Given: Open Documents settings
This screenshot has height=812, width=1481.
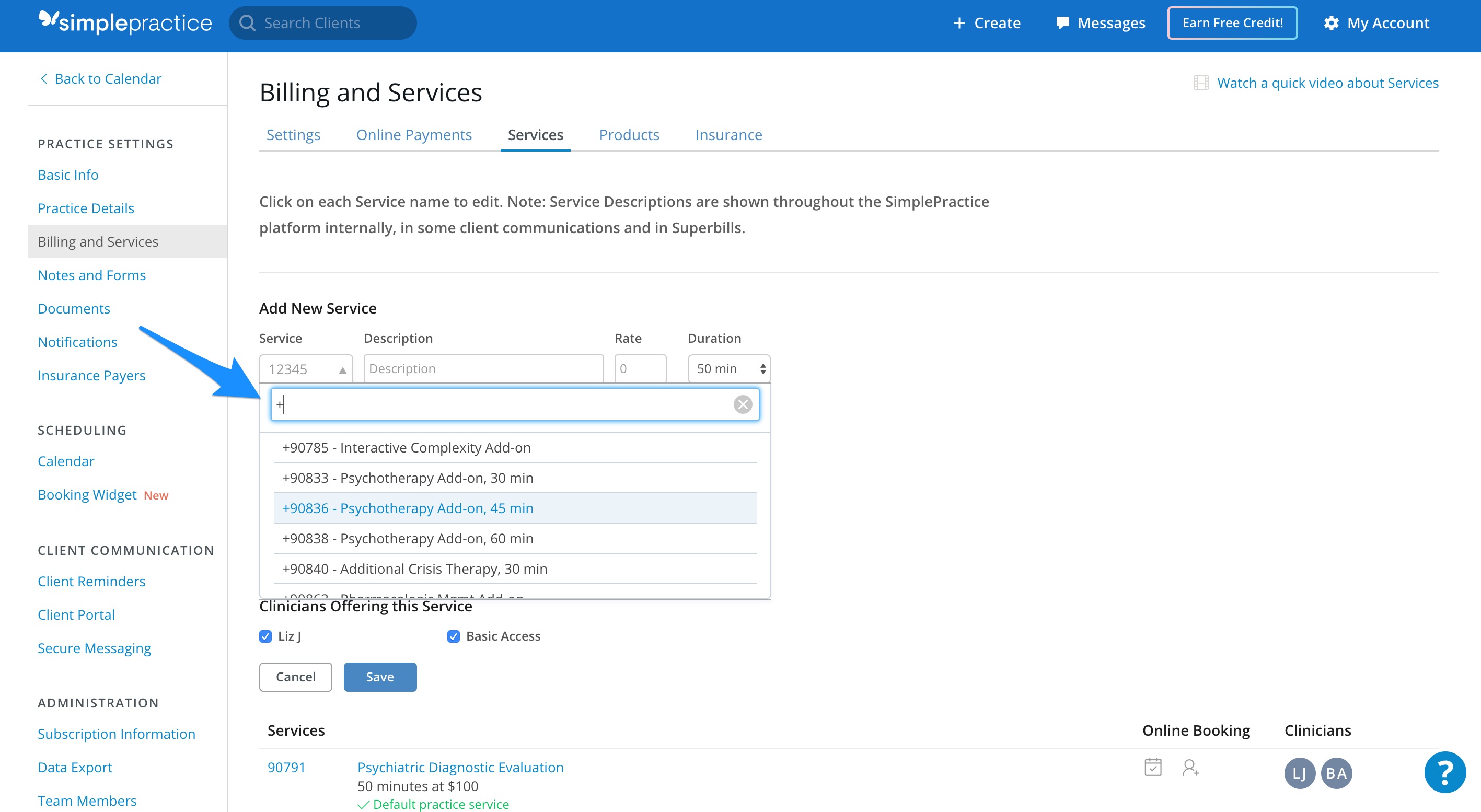Looking at the screenshot, I should (x=74, y=309).
